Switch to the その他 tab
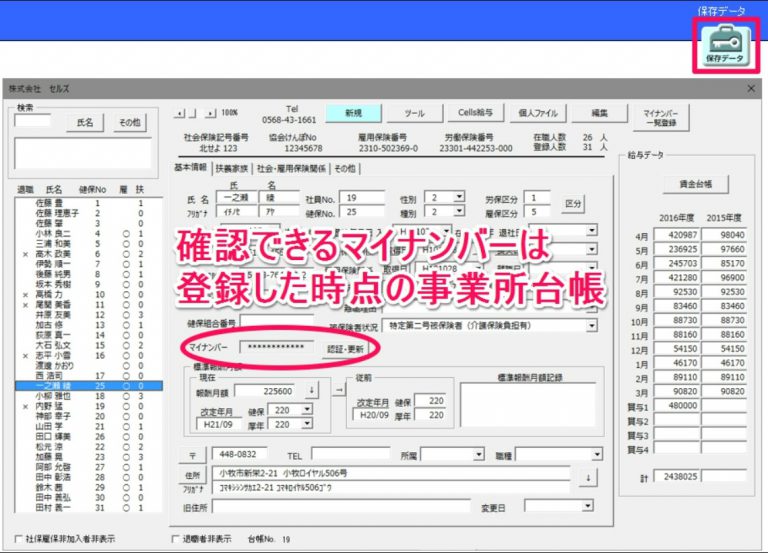The height and width of the screenshot is (553, 768). [345, 168]
